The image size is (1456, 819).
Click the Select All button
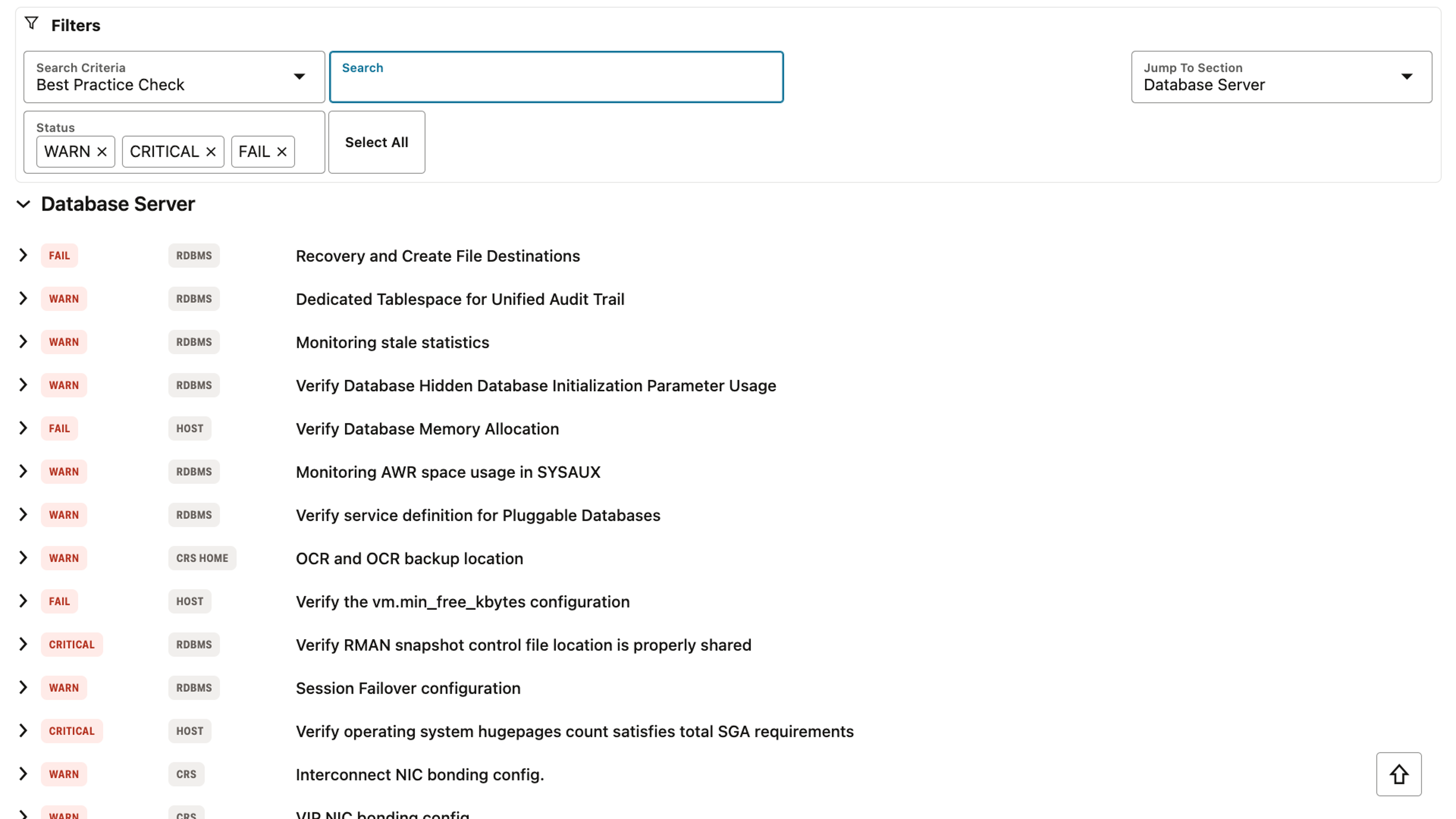(x=377, y=142)
